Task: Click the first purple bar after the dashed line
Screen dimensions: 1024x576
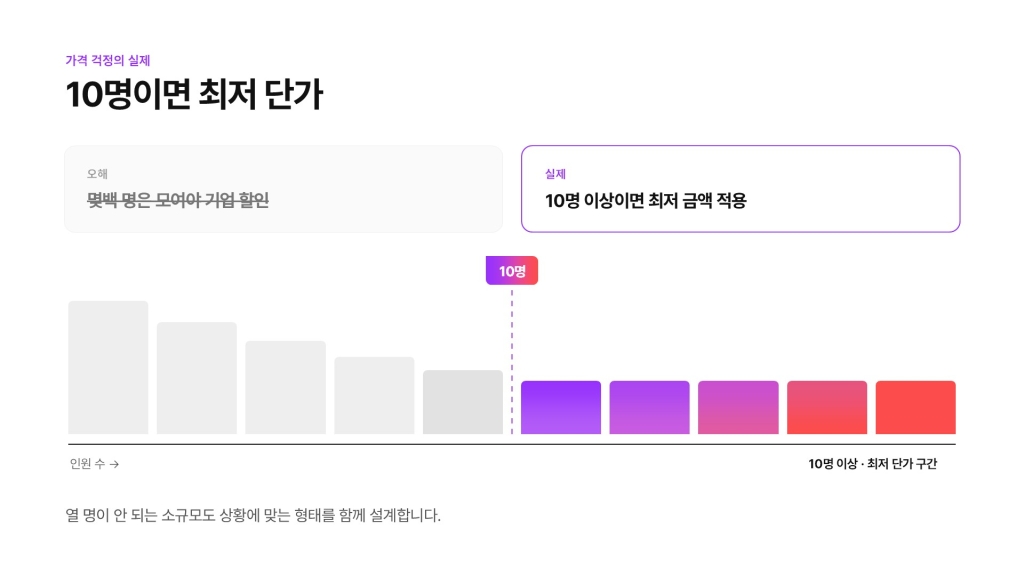Action: pos(561,408)
